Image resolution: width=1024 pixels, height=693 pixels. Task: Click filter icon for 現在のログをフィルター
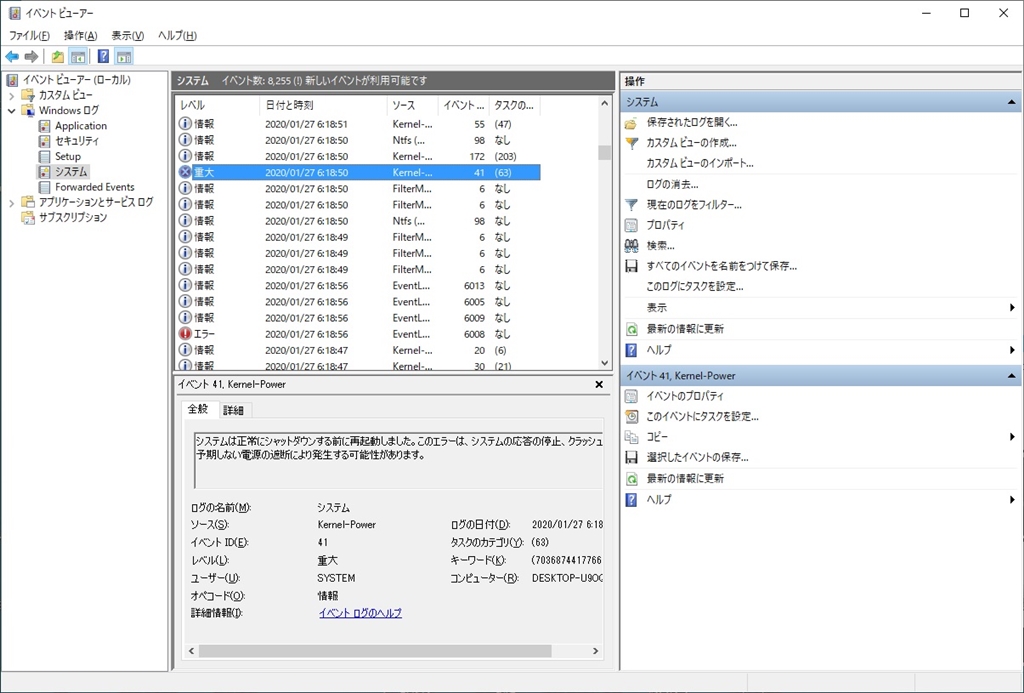(631, 205)
